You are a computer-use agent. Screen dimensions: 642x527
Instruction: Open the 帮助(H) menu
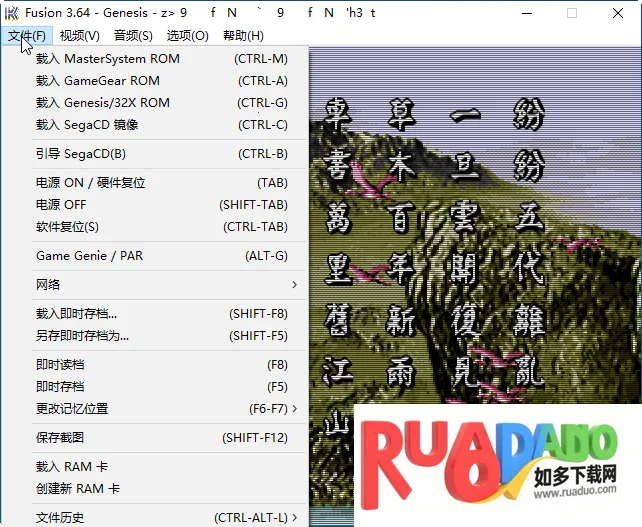(x=243, y=36)
